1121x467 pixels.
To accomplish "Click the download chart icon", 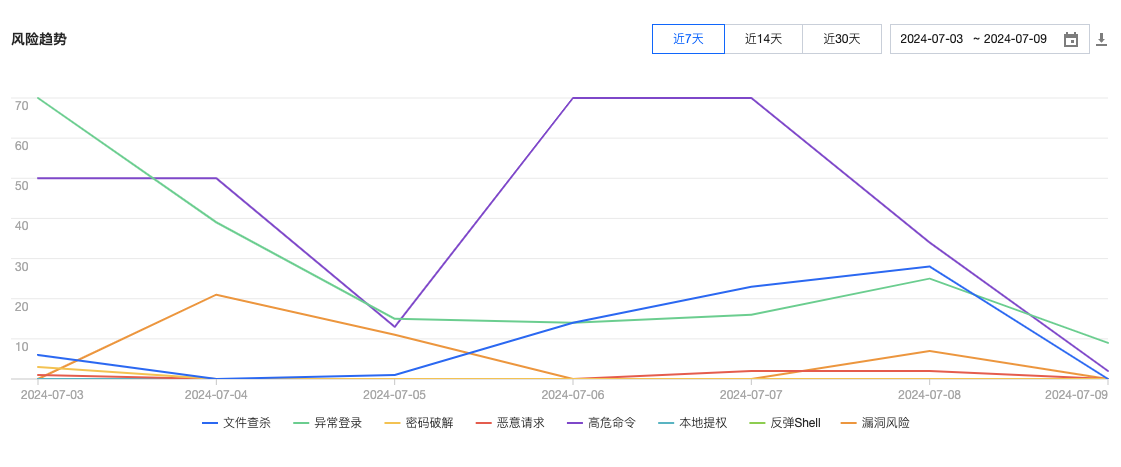I will click(1102, 39).
